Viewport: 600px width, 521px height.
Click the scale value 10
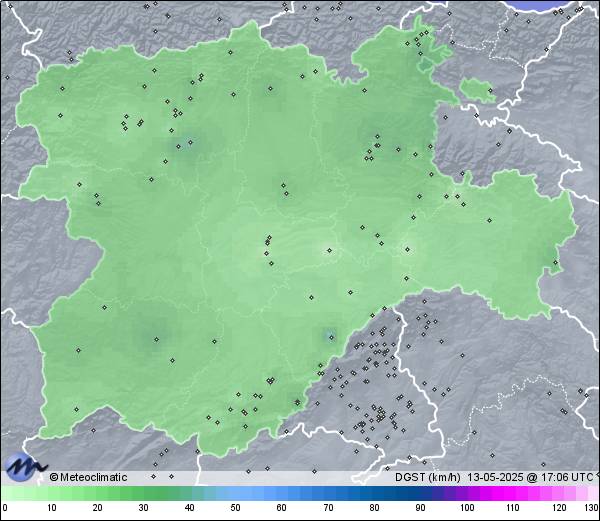pyautogui.click(x=52, y=508)
